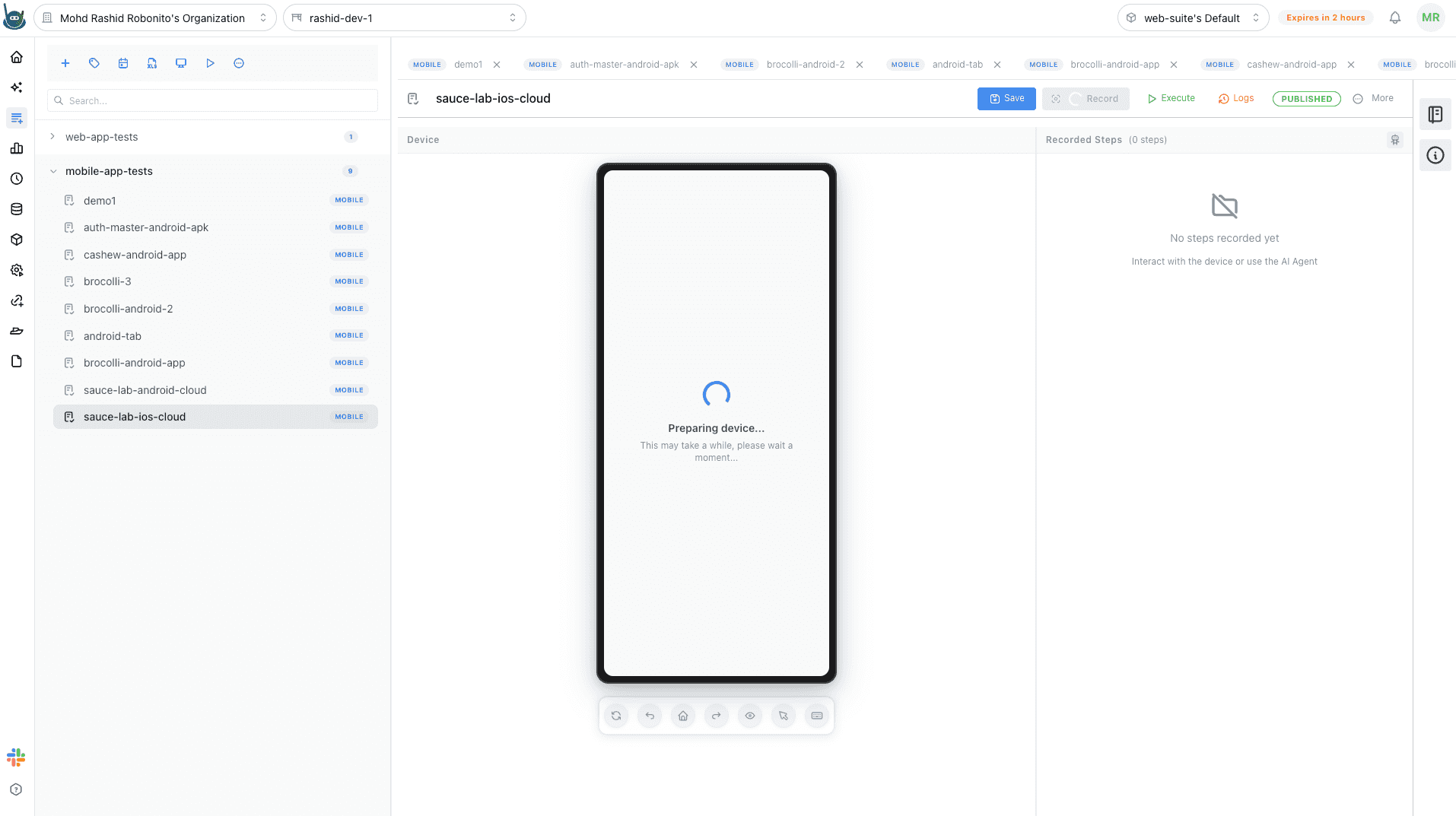This screenshot has width=1456, height=816.
Task: Click the Execute button
Action: point(1171,99)
